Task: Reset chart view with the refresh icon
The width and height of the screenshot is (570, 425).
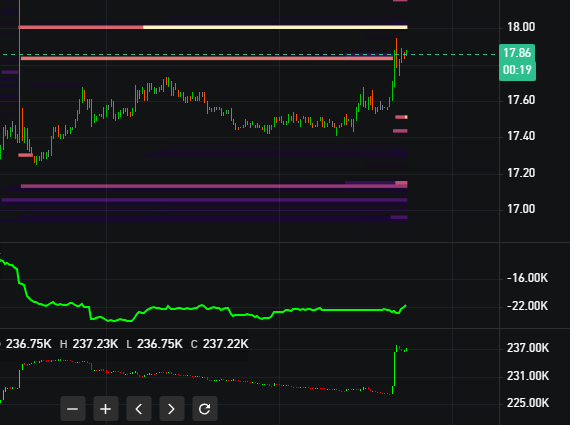Action: (x=205, y=409)
